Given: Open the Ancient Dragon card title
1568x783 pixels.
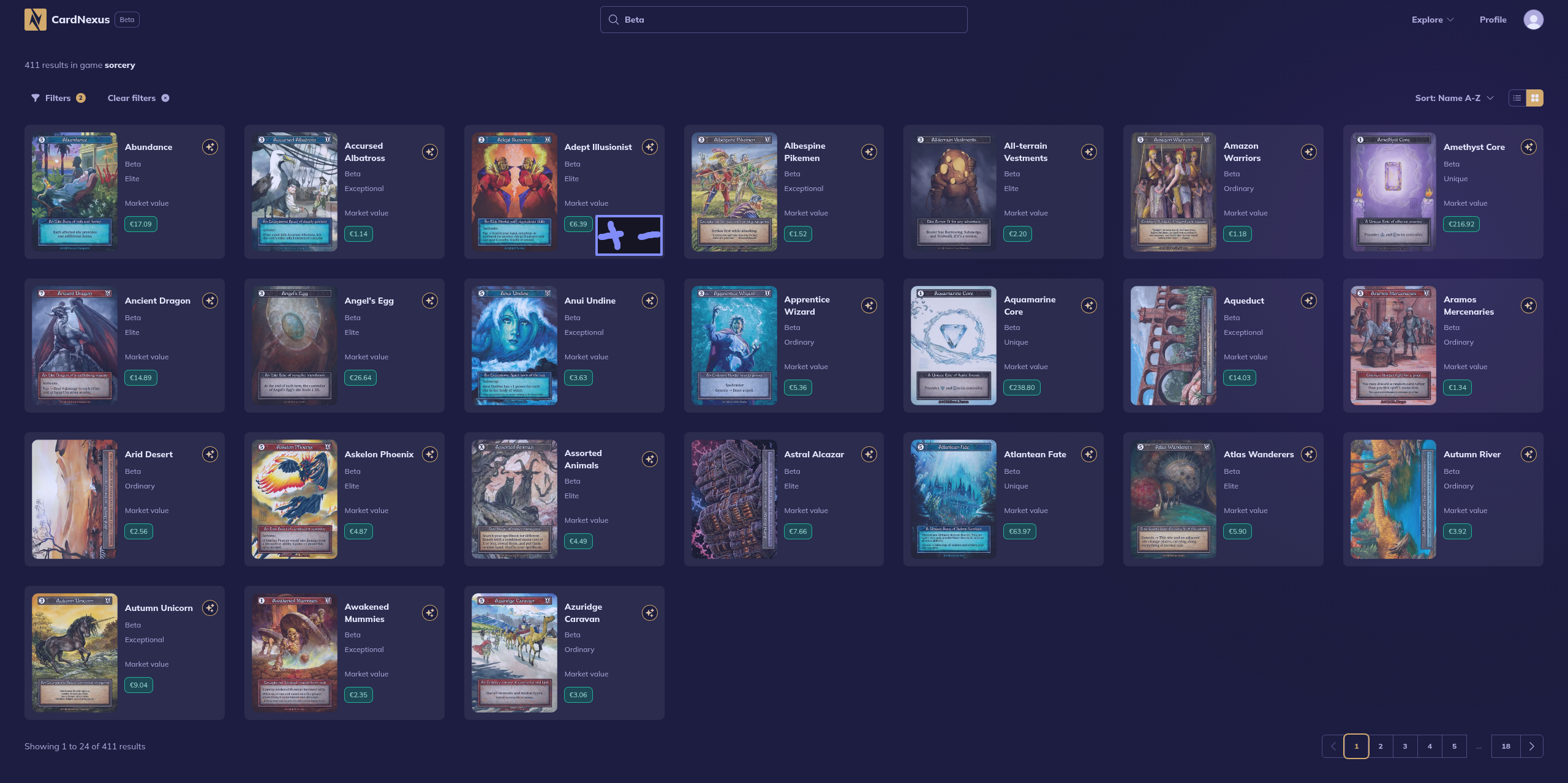Looking at the screenshot, I should pos(157,301).
